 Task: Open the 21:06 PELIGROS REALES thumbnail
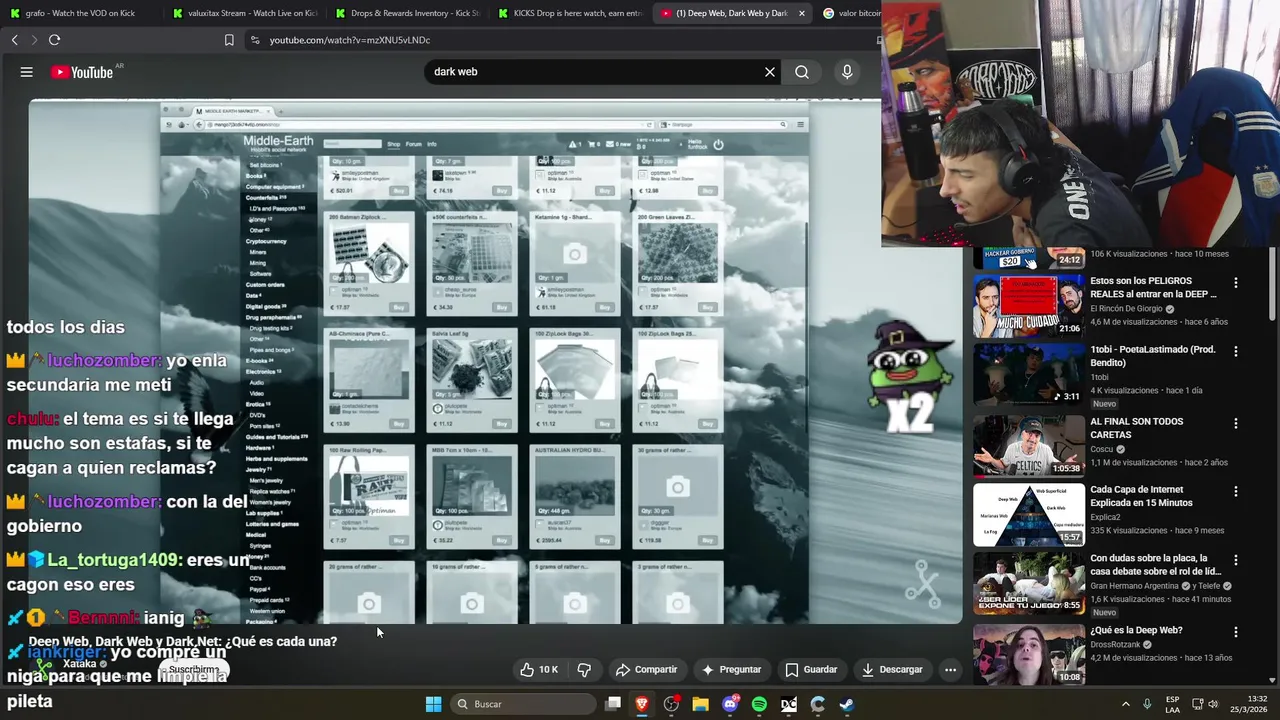[x=1029, y=306]
